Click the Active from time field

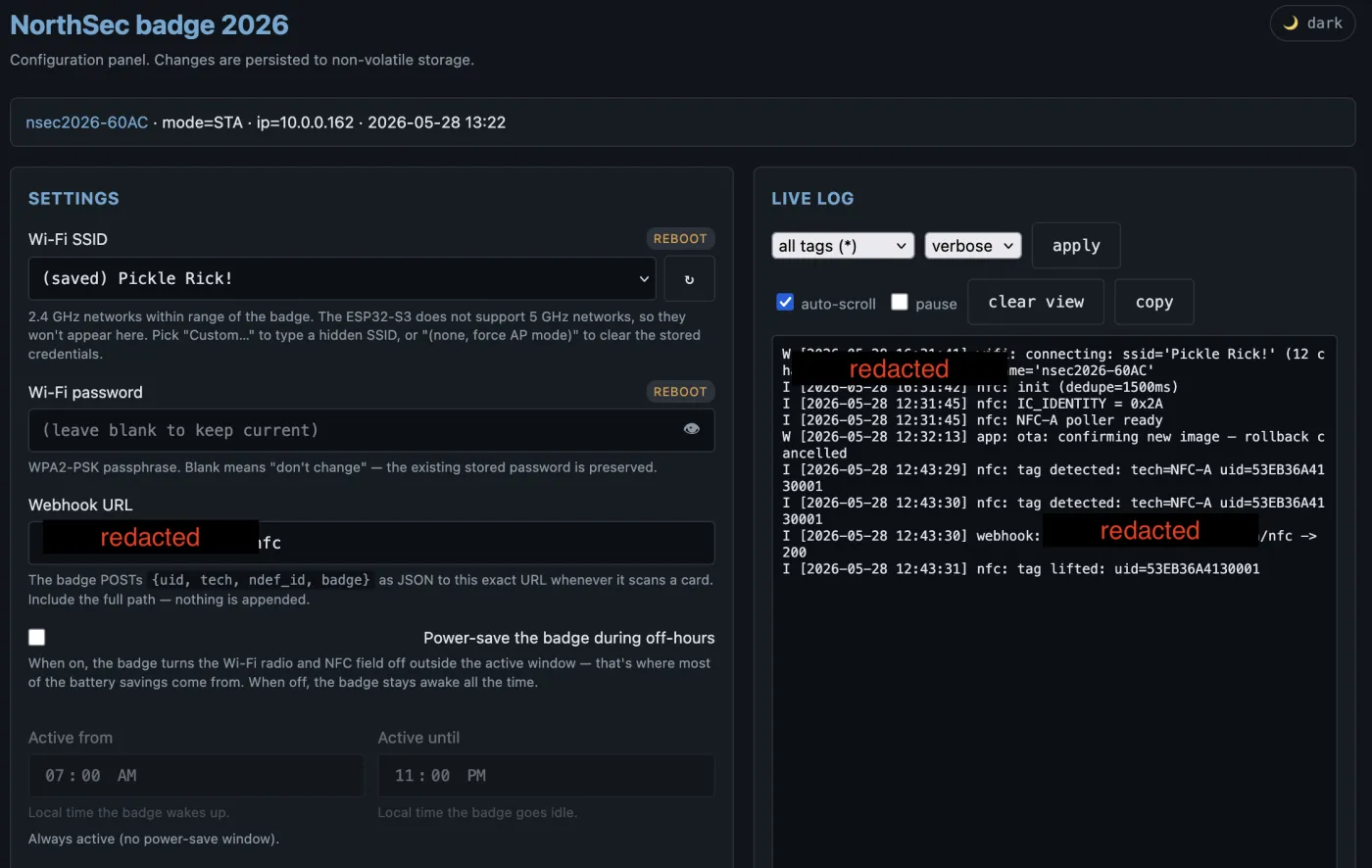[x=196, y=776]
